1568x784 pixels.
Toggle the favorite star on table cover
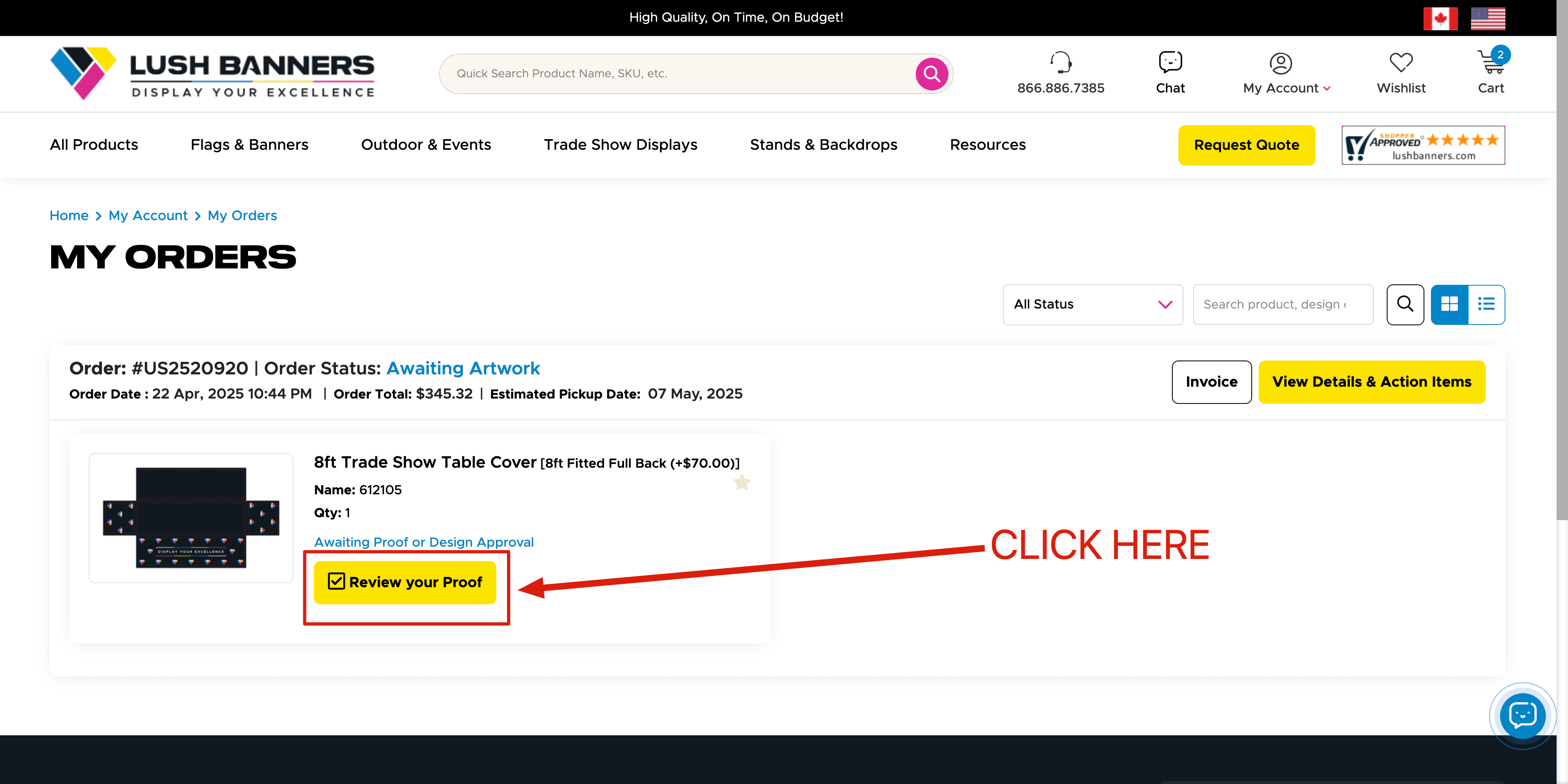pyautogui.click(x=741, y=483)
